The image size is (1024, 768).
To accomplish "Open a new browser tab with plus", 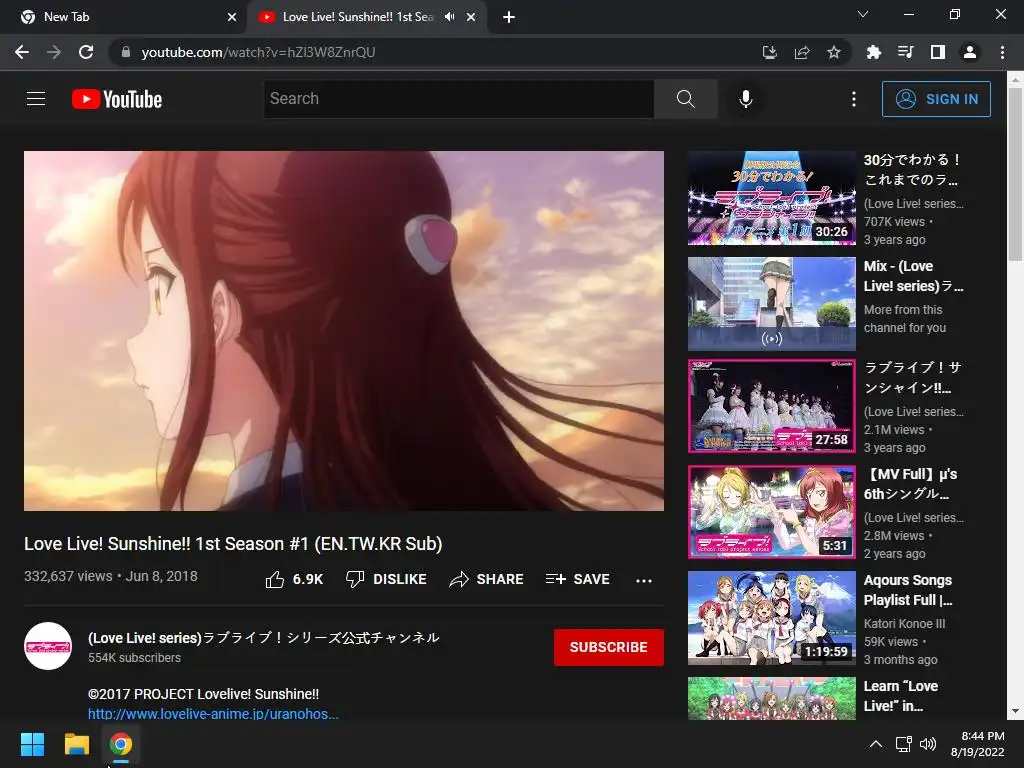I will [x=509, y=17].
